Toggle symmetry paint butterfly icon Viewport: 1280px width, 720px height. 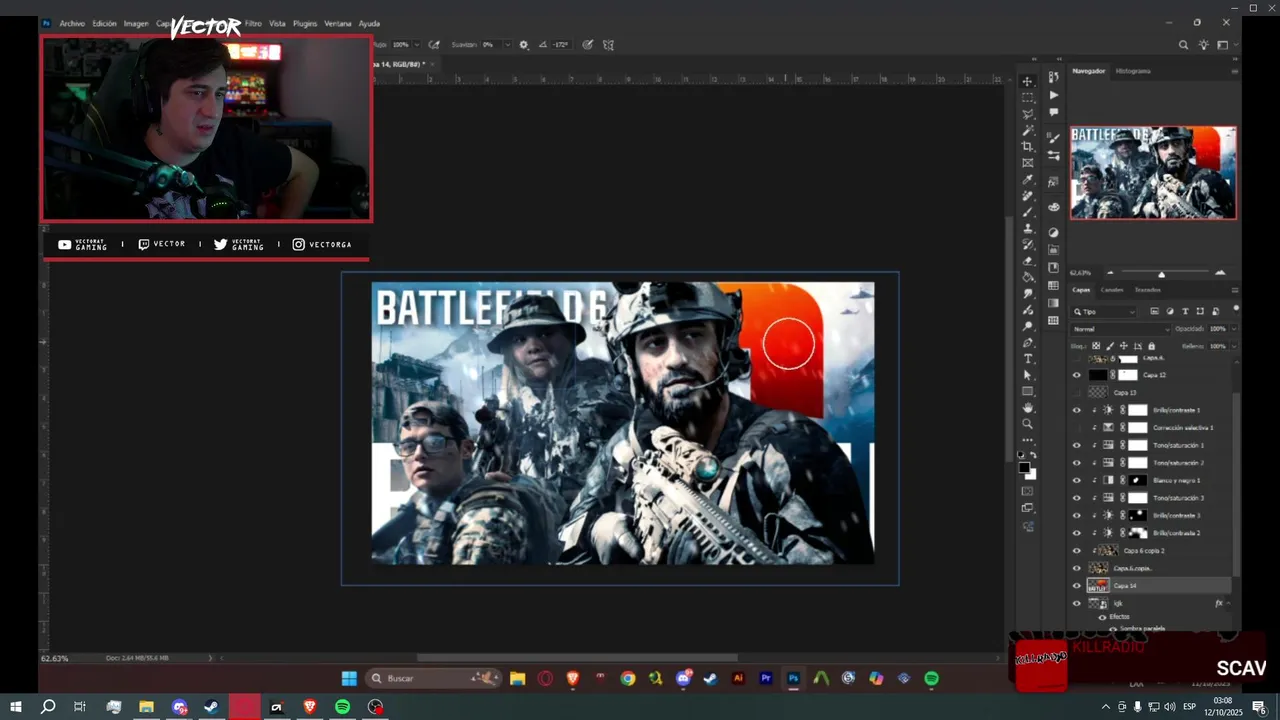coord(608,45)
